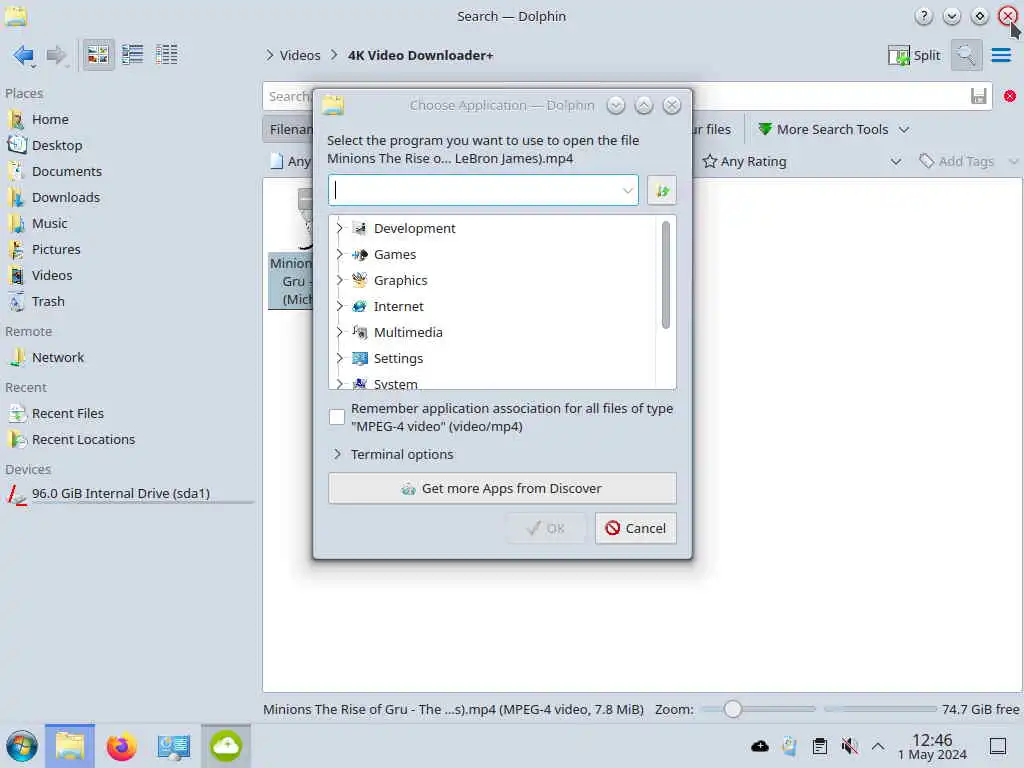Open Music folder in Places
The height and width of the screenshot is (768, 1024).
(50, 223)
